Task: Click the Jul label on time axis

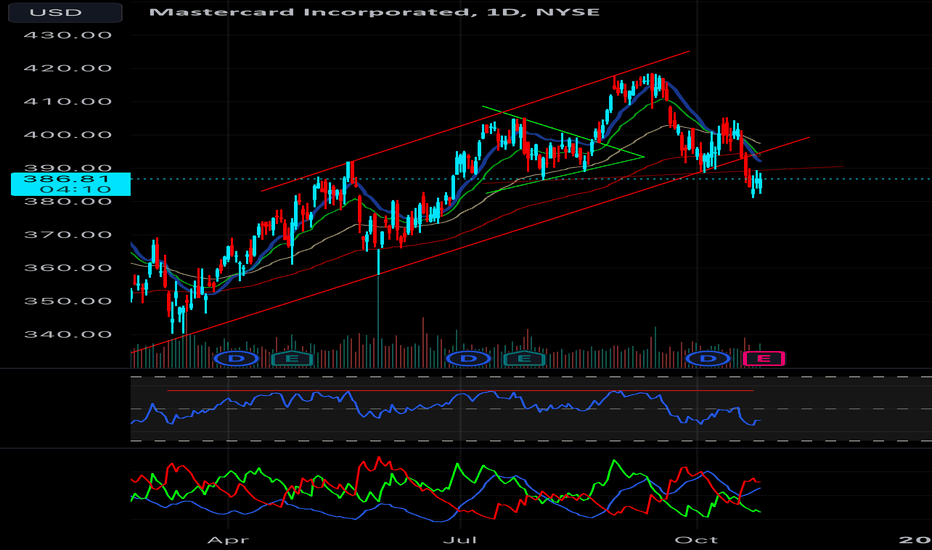Action: [x=461, y=540]
